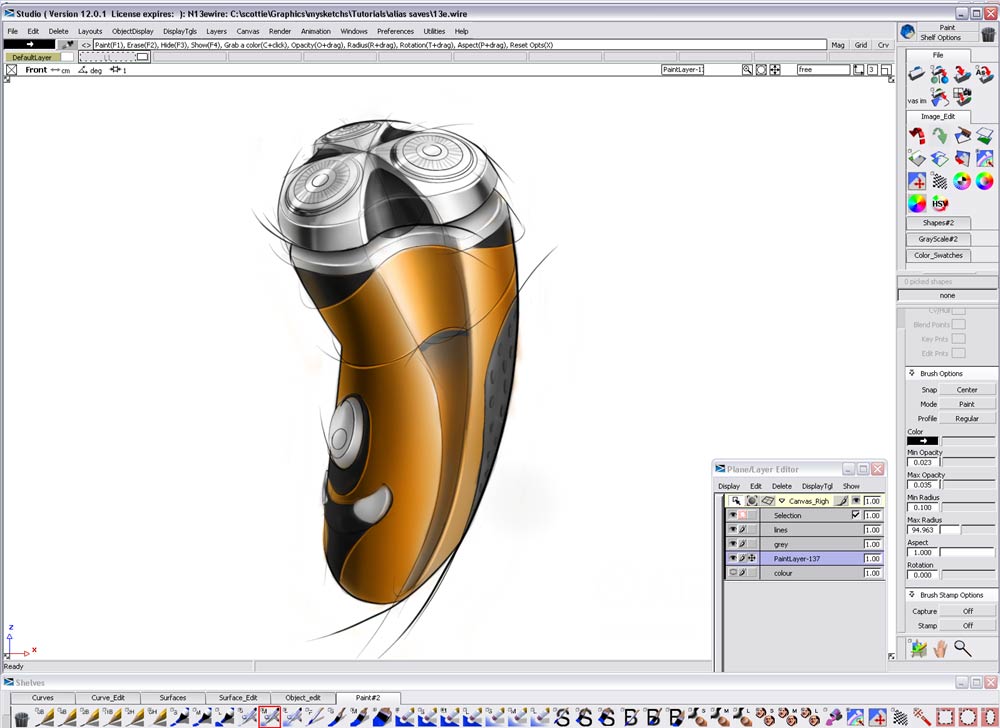Open the Windows menu
The image size is (1000, 728).
(354, 31)
